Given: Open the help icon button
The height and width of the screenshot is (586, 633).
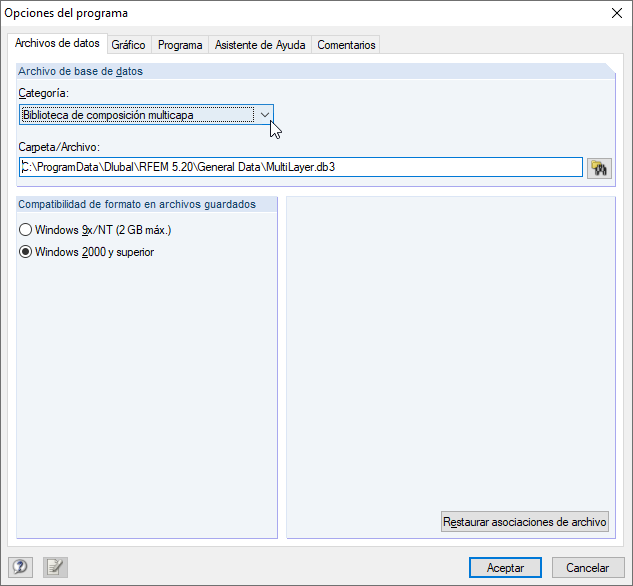Looking at the screenshot, I should [x=20, y=567].
